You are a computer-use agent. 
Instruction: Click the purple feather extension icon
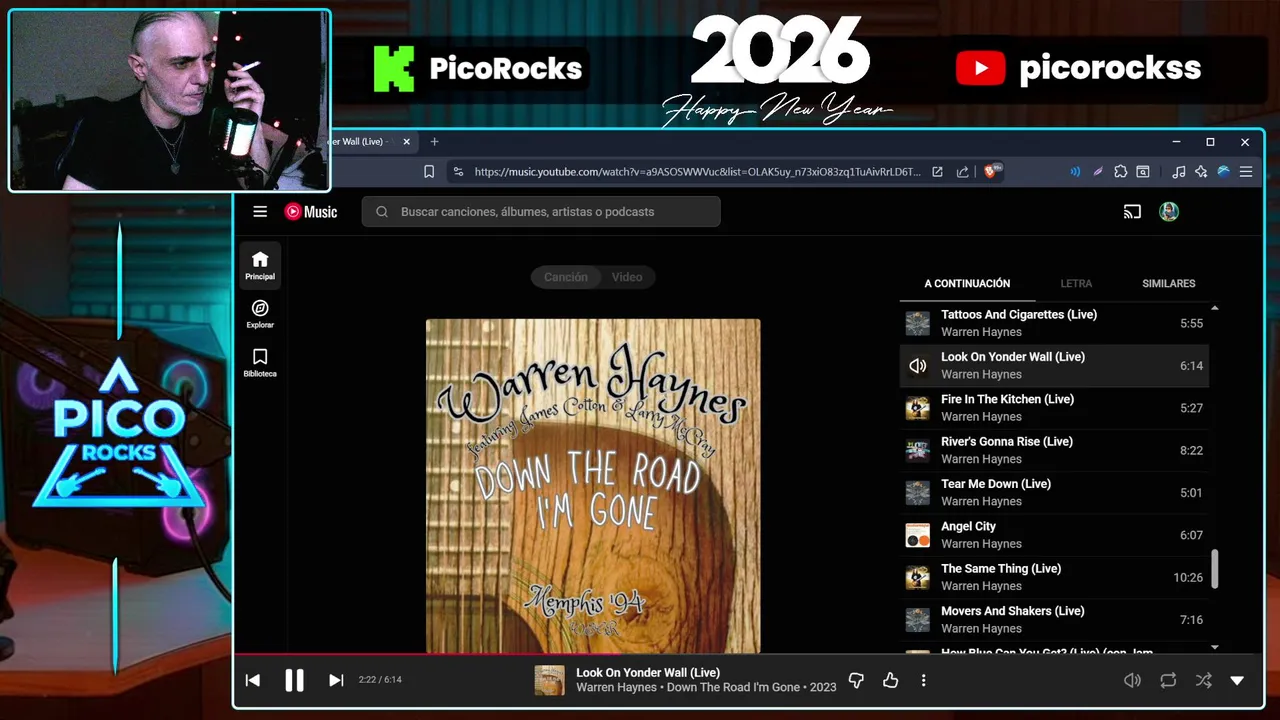[x=1098, y=172]
